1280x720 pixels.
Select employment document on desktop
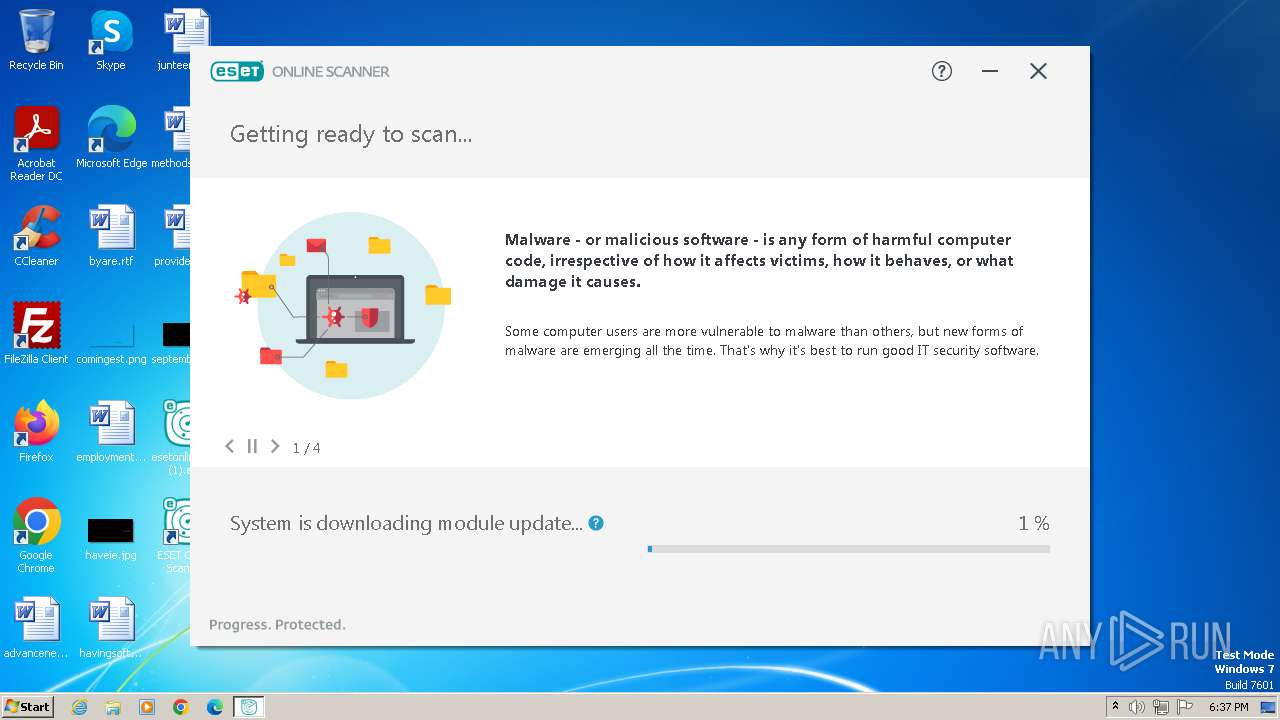(111, 432)
